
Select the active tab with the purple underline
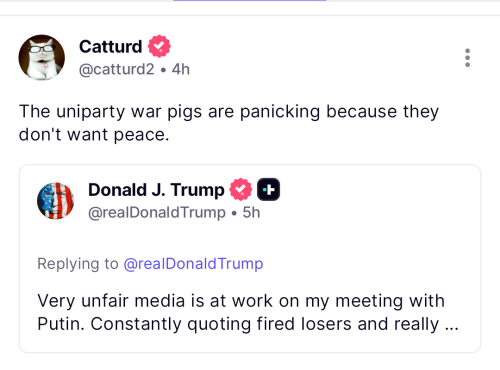click(249, 1)
